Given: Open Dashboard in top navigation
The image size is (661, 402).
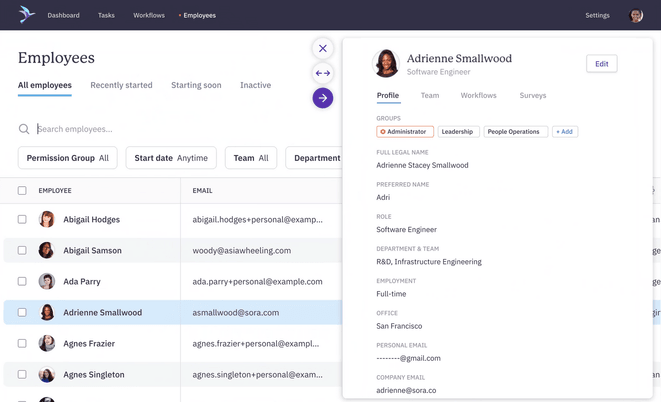Looking at the screenshot, I should (x=63, y=15).
